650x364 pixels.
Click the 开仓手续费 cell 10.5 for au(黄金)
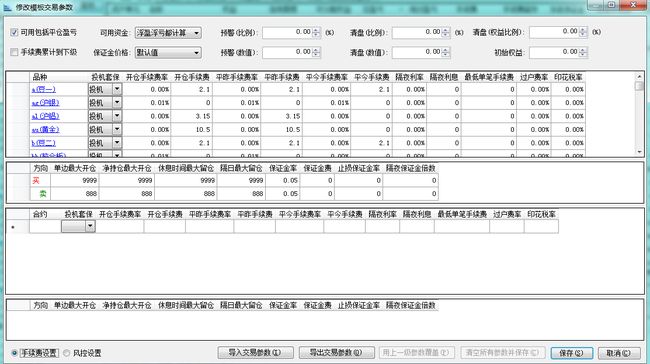[x=192, y=130]
